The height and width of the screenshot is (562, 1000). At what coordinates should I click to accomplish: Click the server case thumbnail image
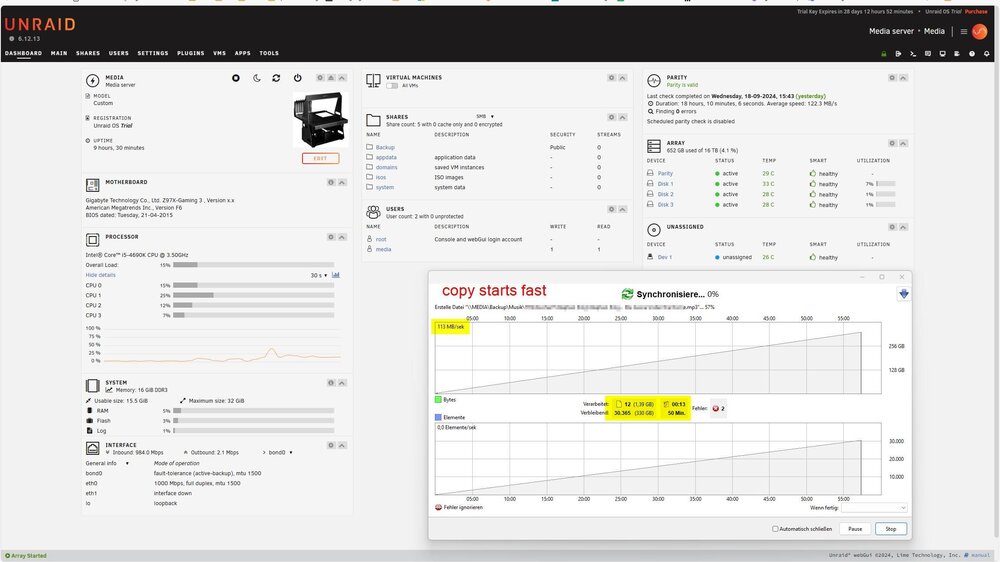coord(321,119)
